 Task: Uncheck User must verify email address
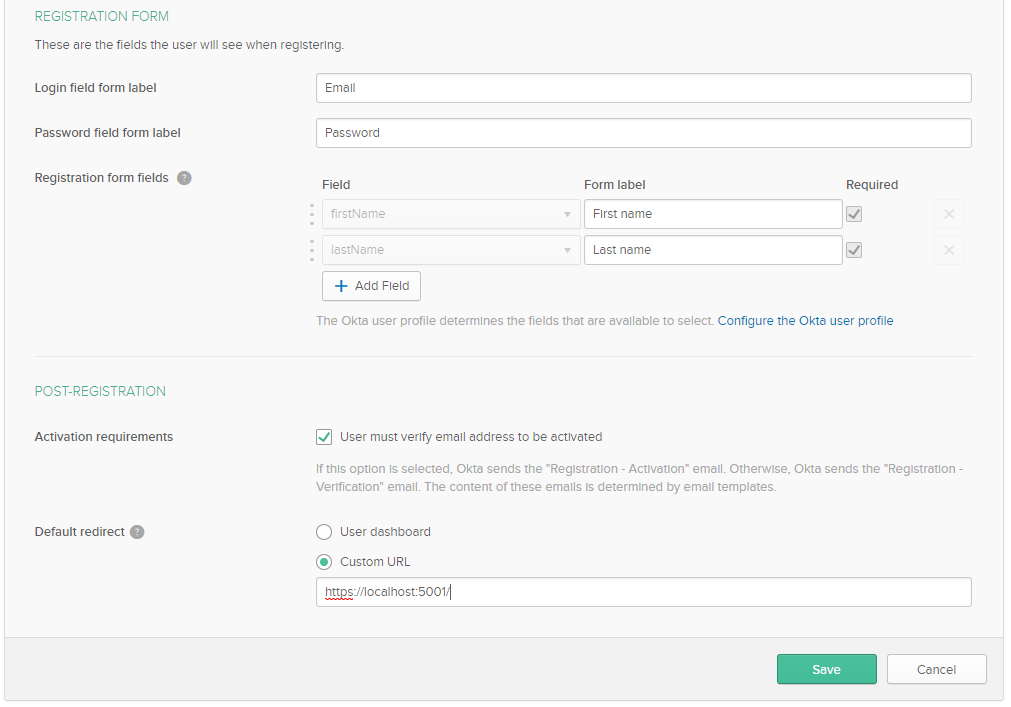coord(324,437)
